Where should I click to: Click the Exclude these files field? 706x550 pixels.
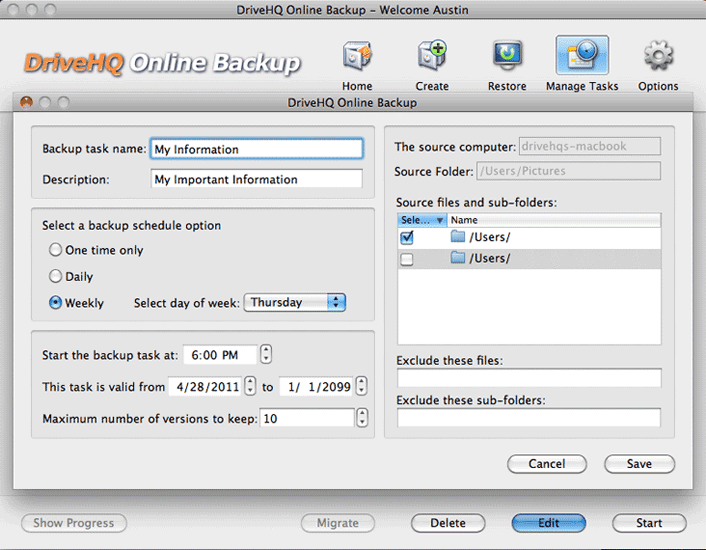pos(528,378)
